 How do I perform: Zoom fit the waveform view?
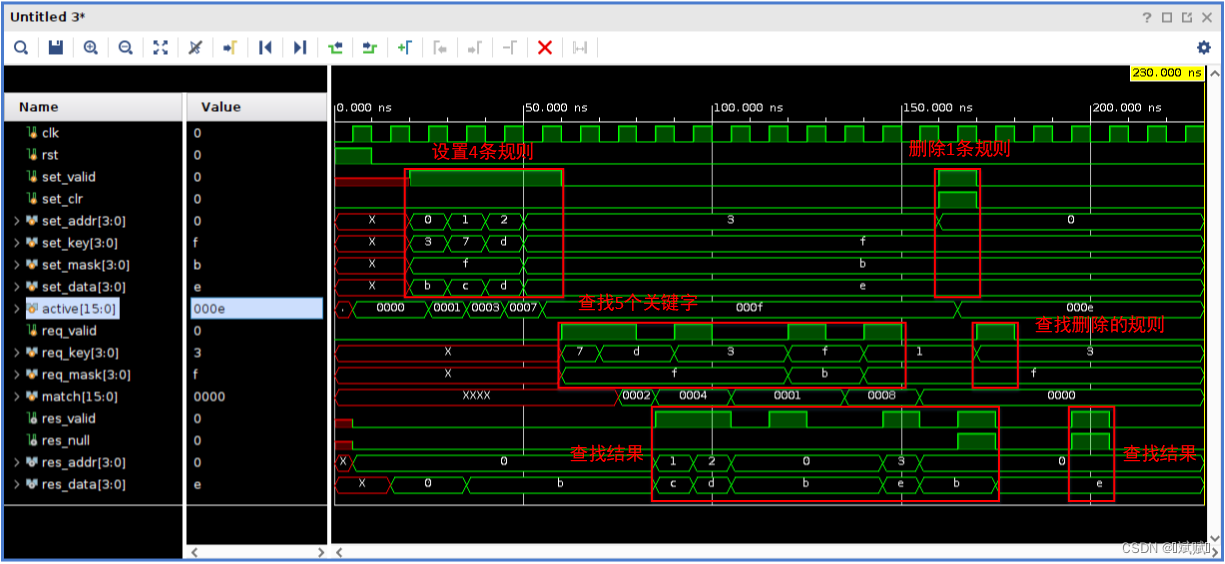pos(160,47)
